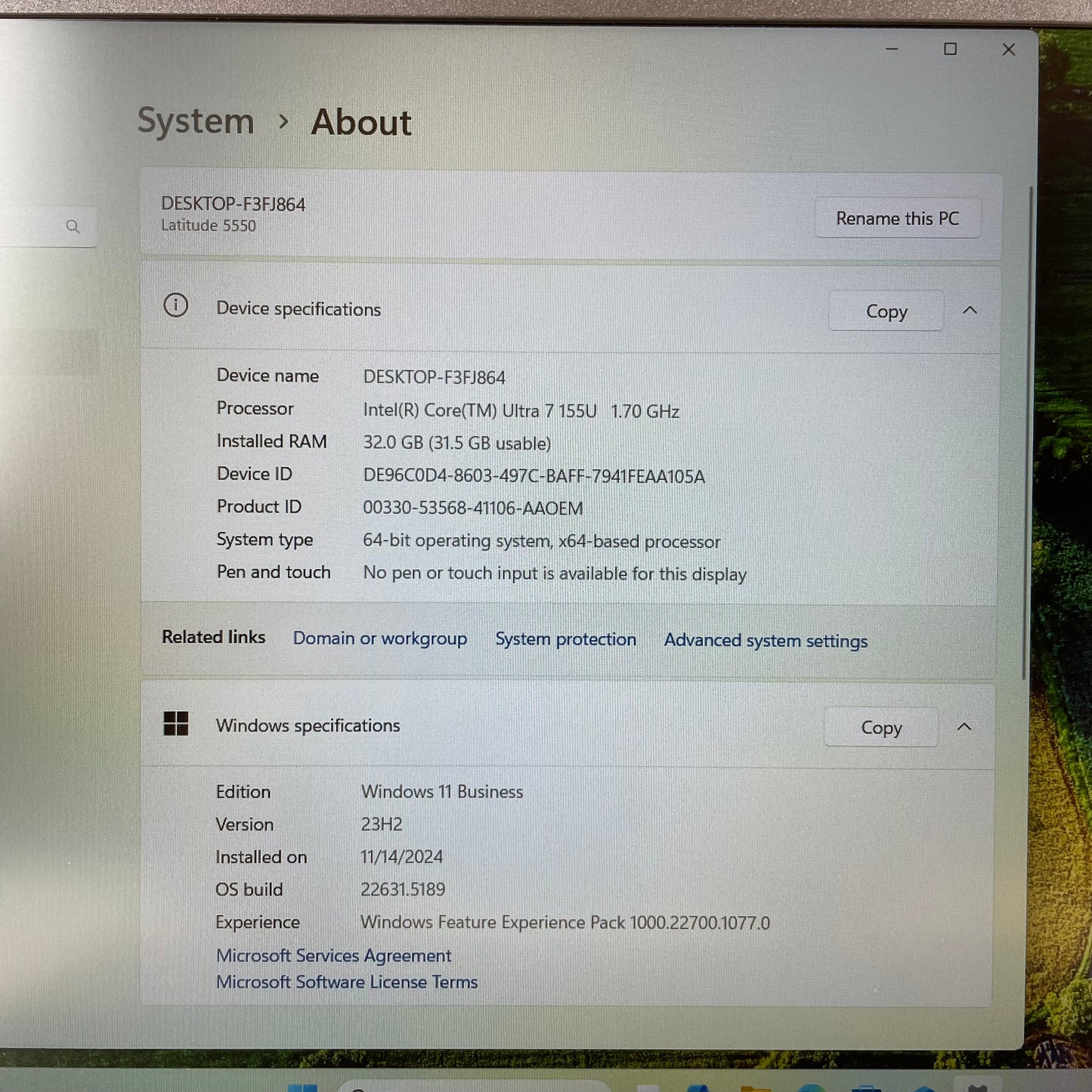
Task: Click the Intel Core Ultra 7 155U processor value
Action: tap(521, 411)
